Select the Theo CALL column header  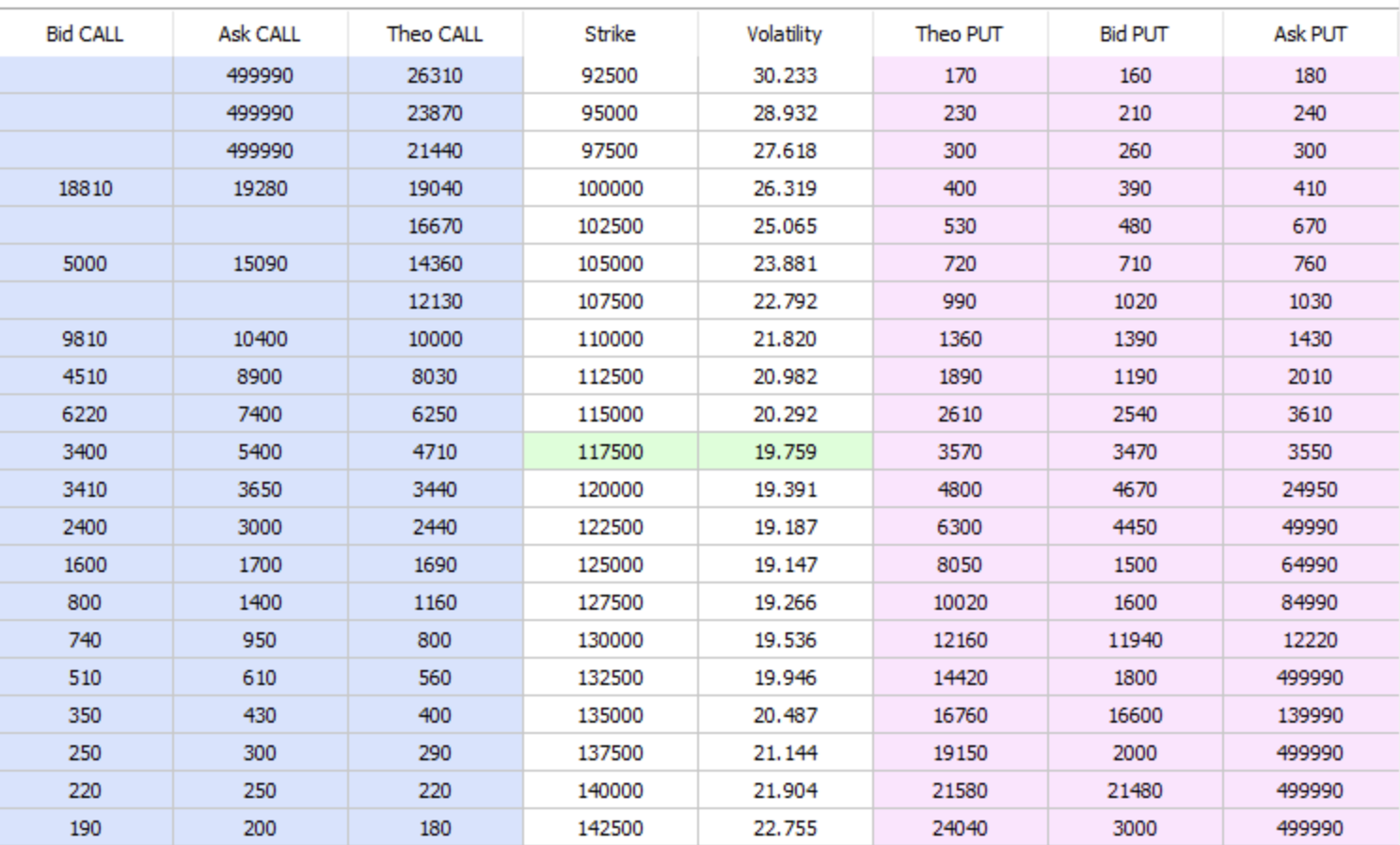pos(435,35)
